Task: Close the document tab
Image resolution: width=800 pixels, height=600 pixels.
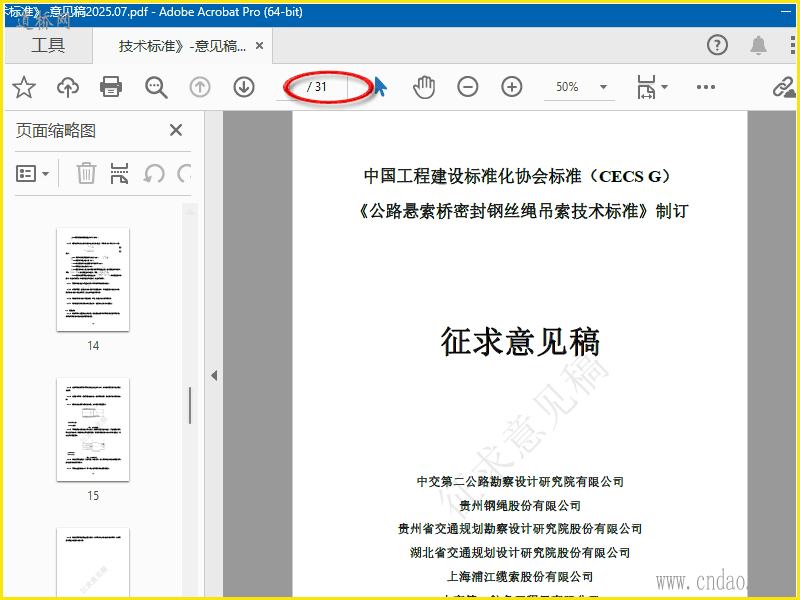Action: point(259,46)
